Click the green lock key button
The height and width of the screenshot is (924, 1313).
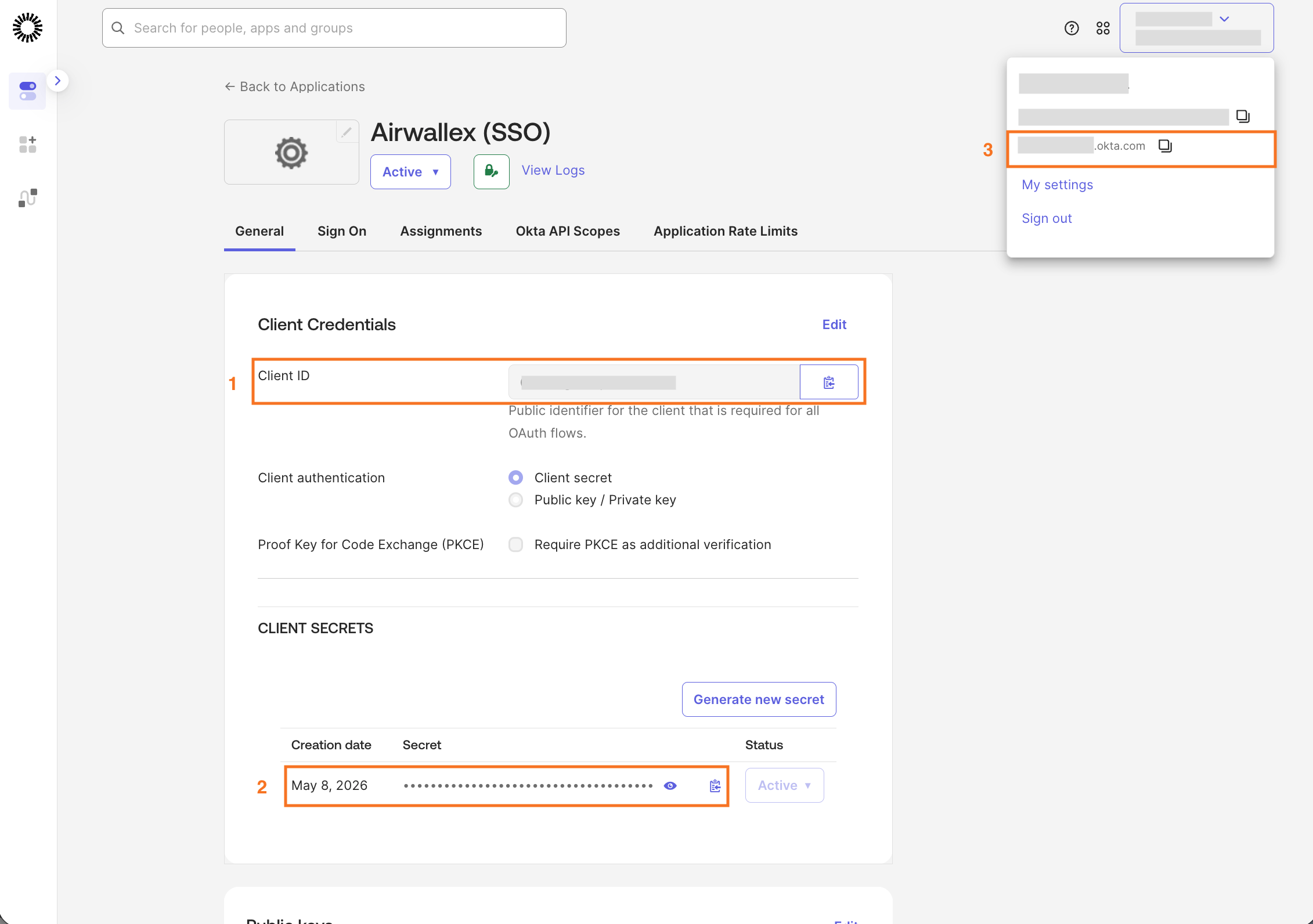click(491, 171)
